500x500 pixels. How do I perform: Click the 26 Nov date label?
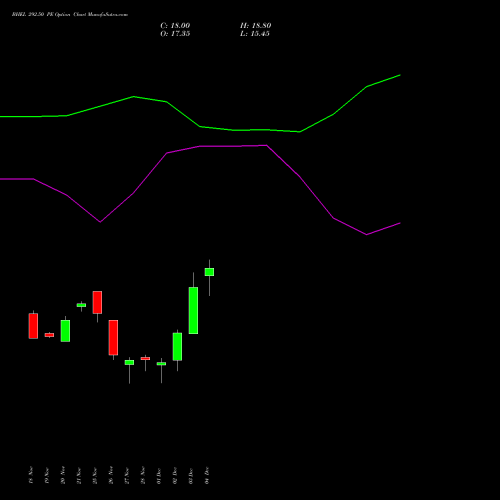[x=111, y=475]
